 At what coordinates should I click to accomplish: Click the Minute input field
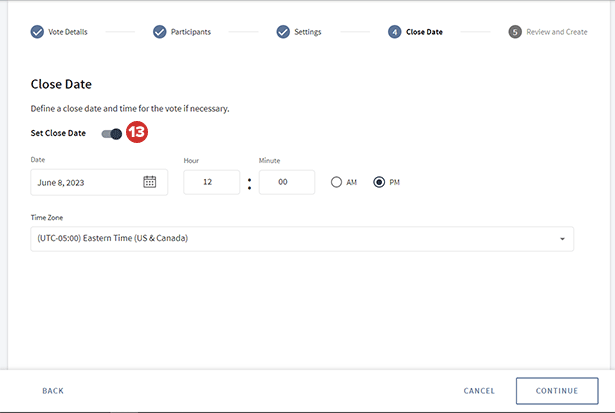pos(286,182)
